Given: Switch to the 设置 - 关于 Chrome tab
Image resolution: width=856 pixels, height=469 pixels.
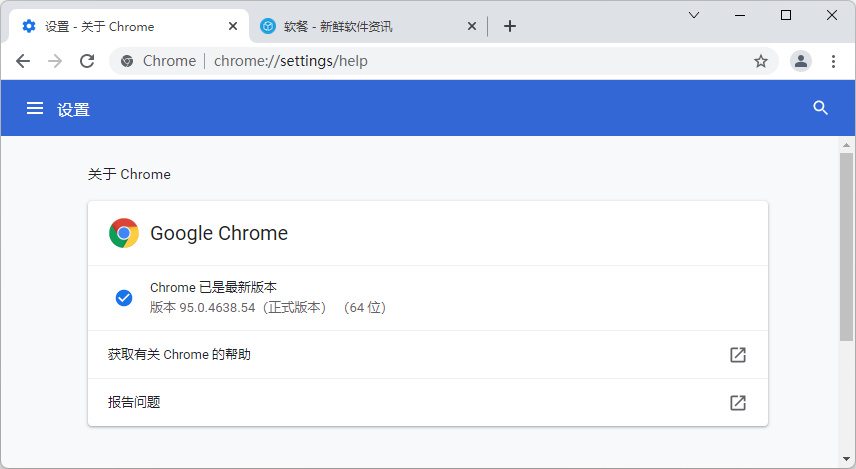Looking at the screenshot, I should (129, 26).
